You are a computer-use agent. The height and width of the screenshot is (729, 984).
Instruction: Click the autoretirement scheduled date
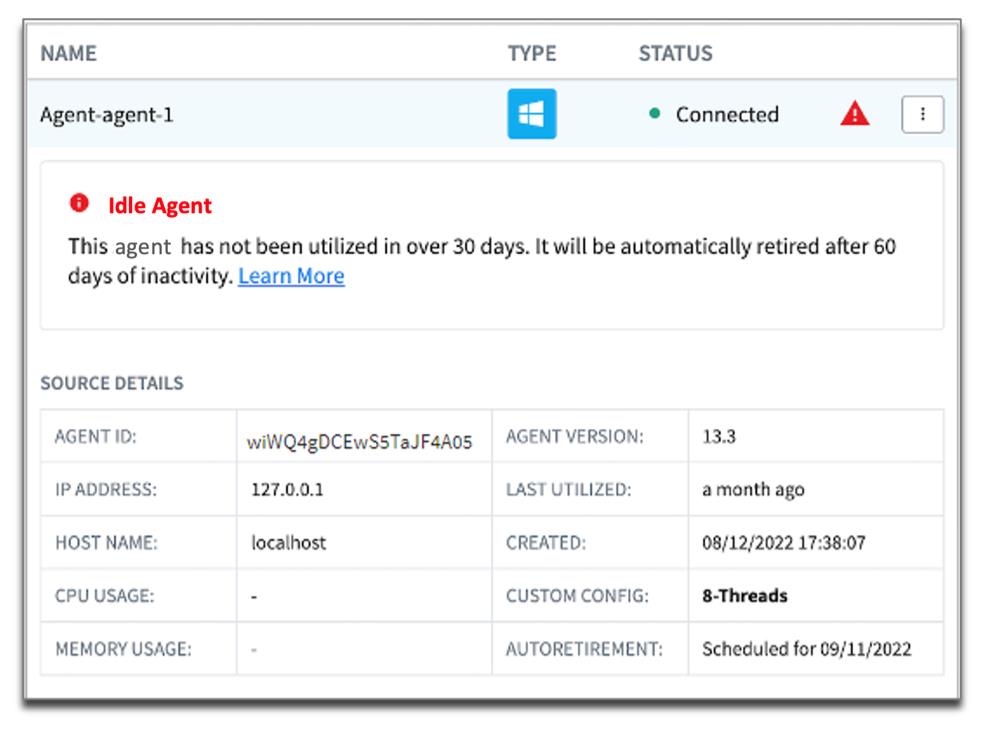(806, 649)
